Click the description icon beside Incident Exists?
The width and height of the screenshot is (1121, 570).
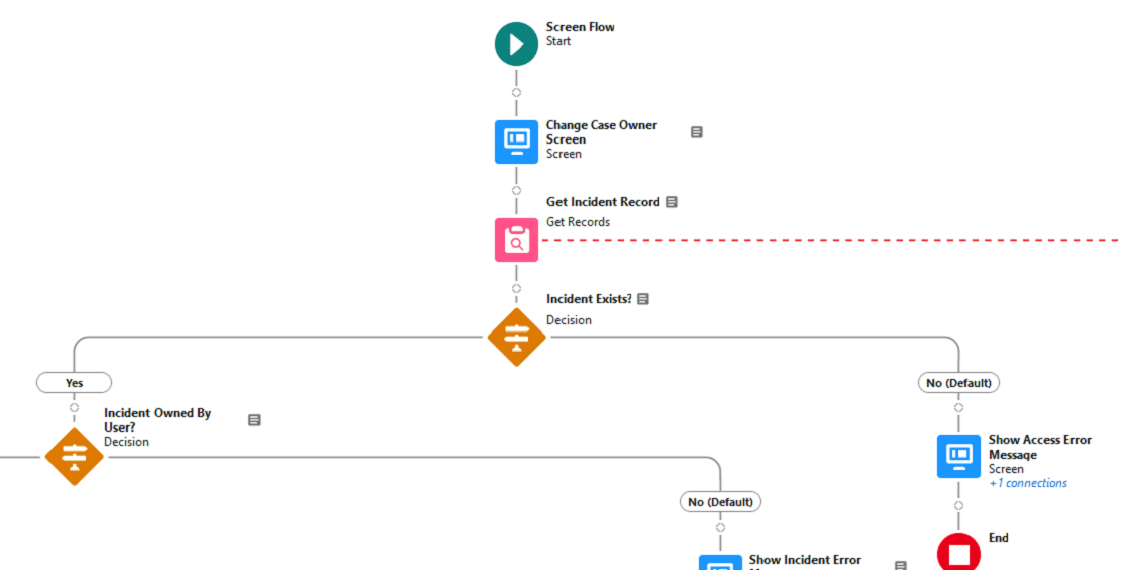pos(643,299)
